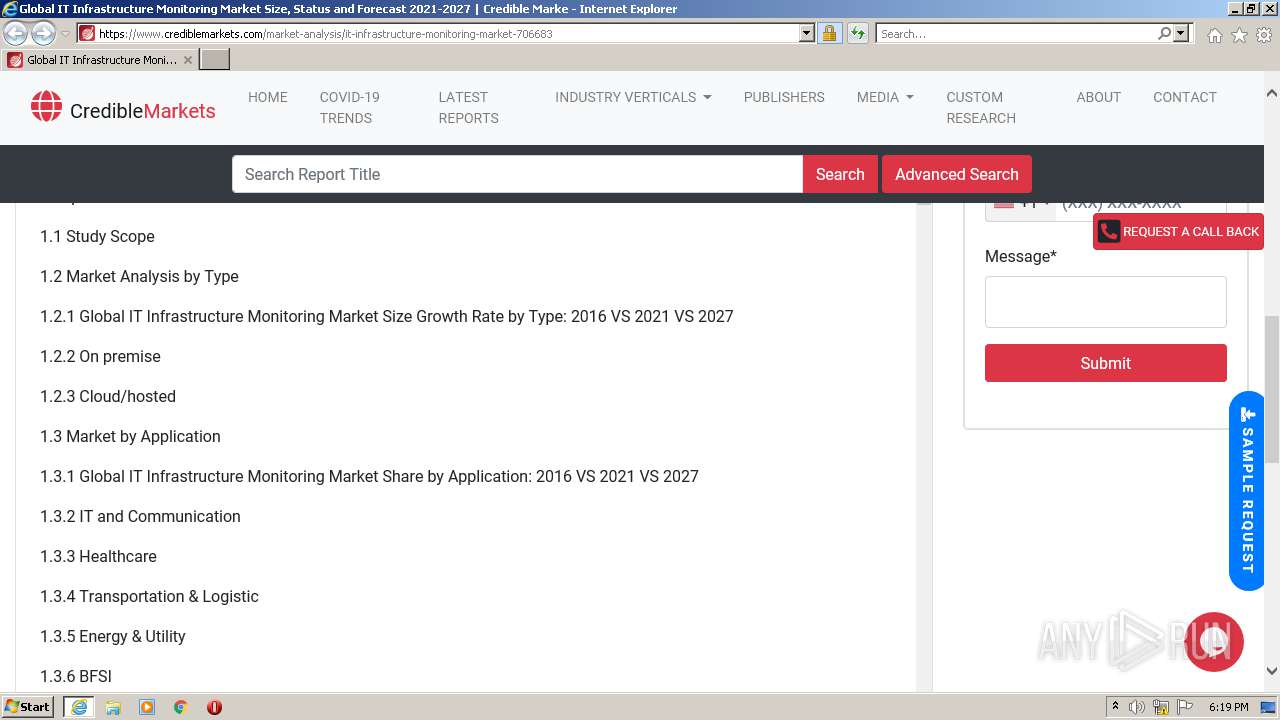Click the red shield taskbar icon
Viewport: 1280px width, 720px height.
[x=214, y=707]
